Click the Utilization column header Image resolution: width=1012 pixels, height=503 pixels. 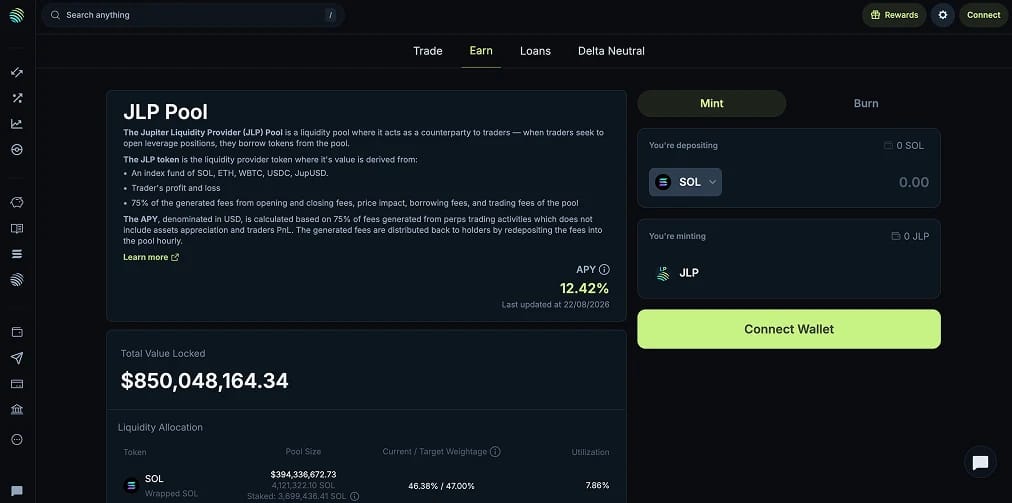tap(590, 452)
